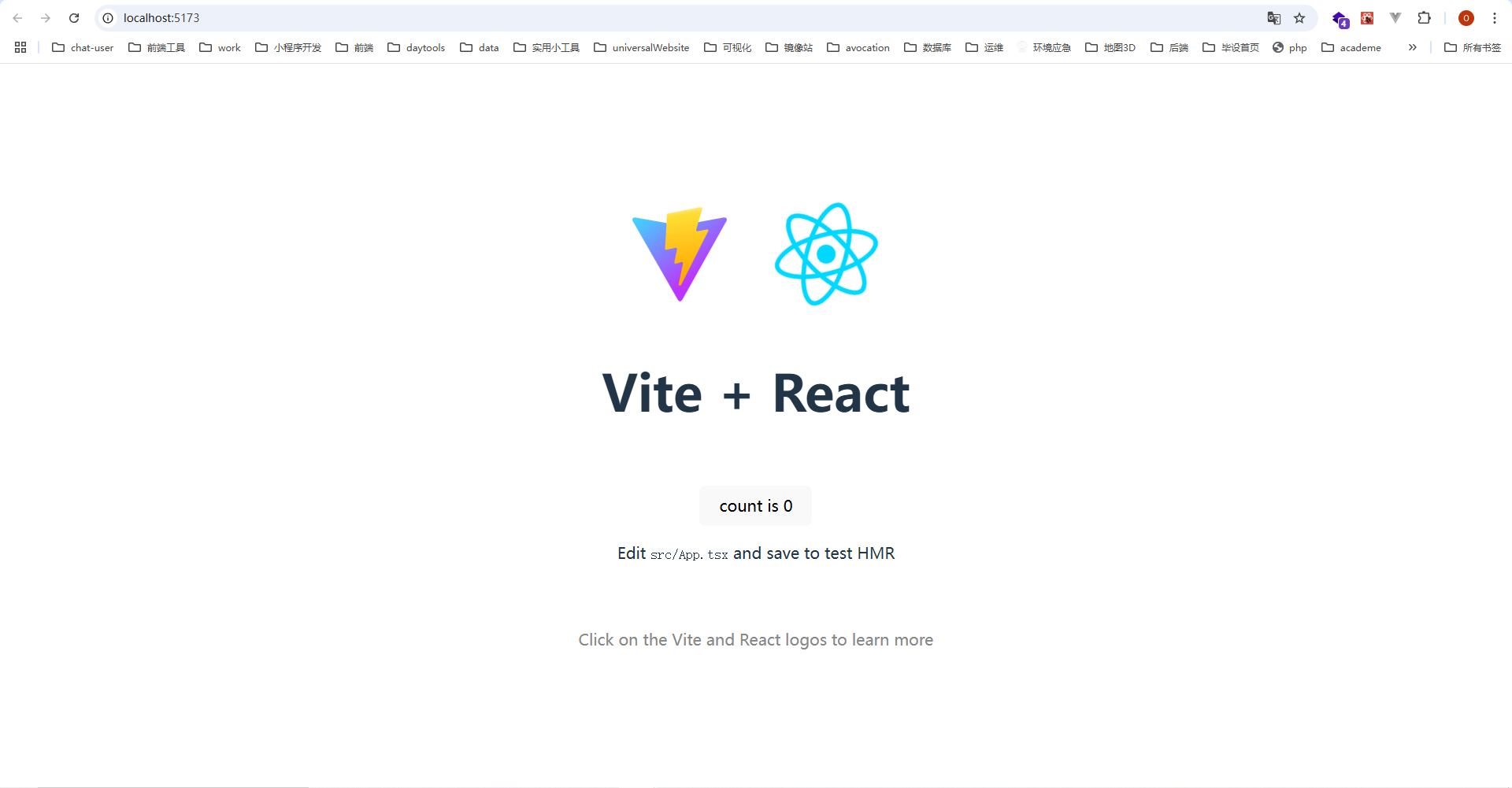Open php bookmark link
The image size is (1512, 788).
[1290, 47]
